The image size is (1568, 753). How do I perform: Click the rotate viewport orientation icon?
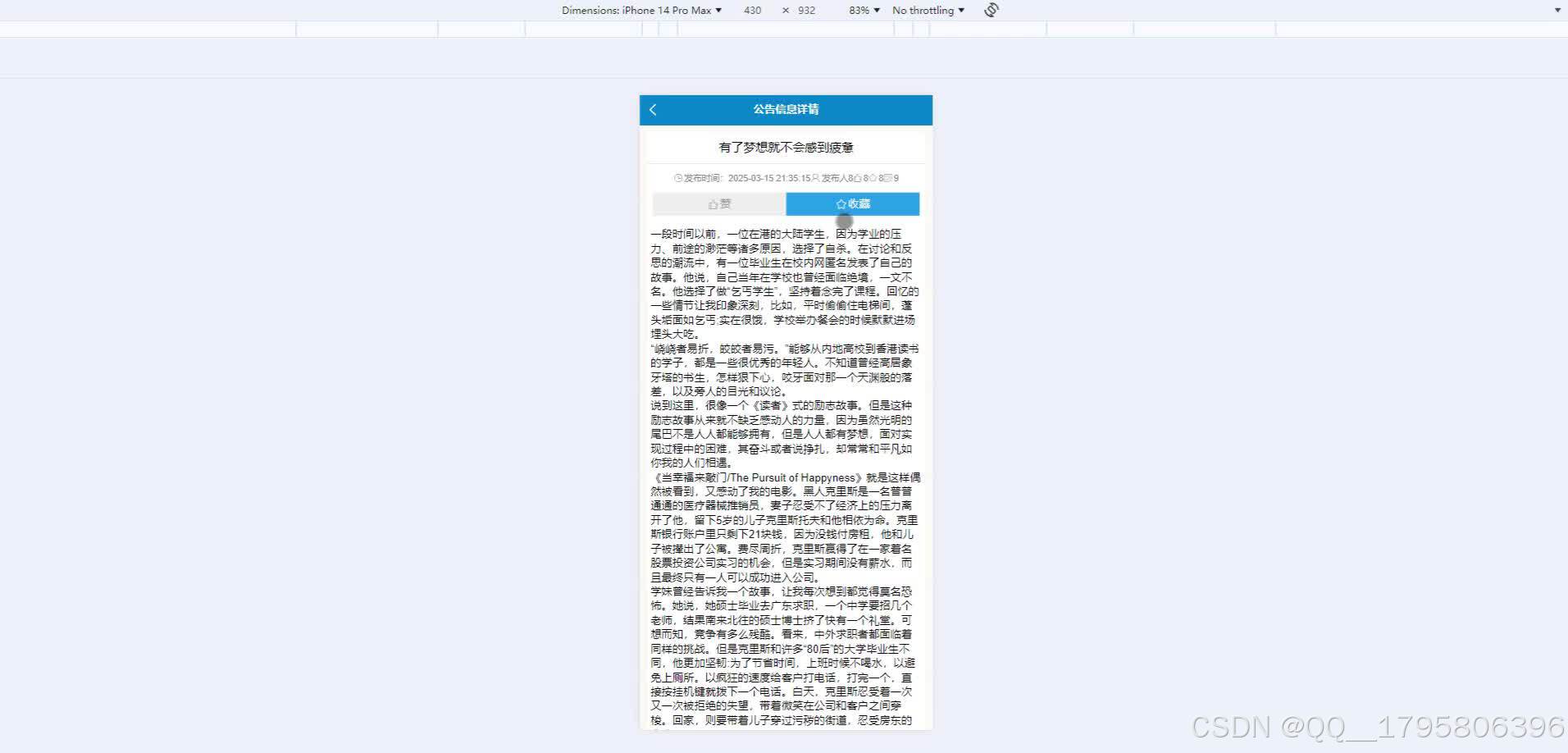coord(991,10)
